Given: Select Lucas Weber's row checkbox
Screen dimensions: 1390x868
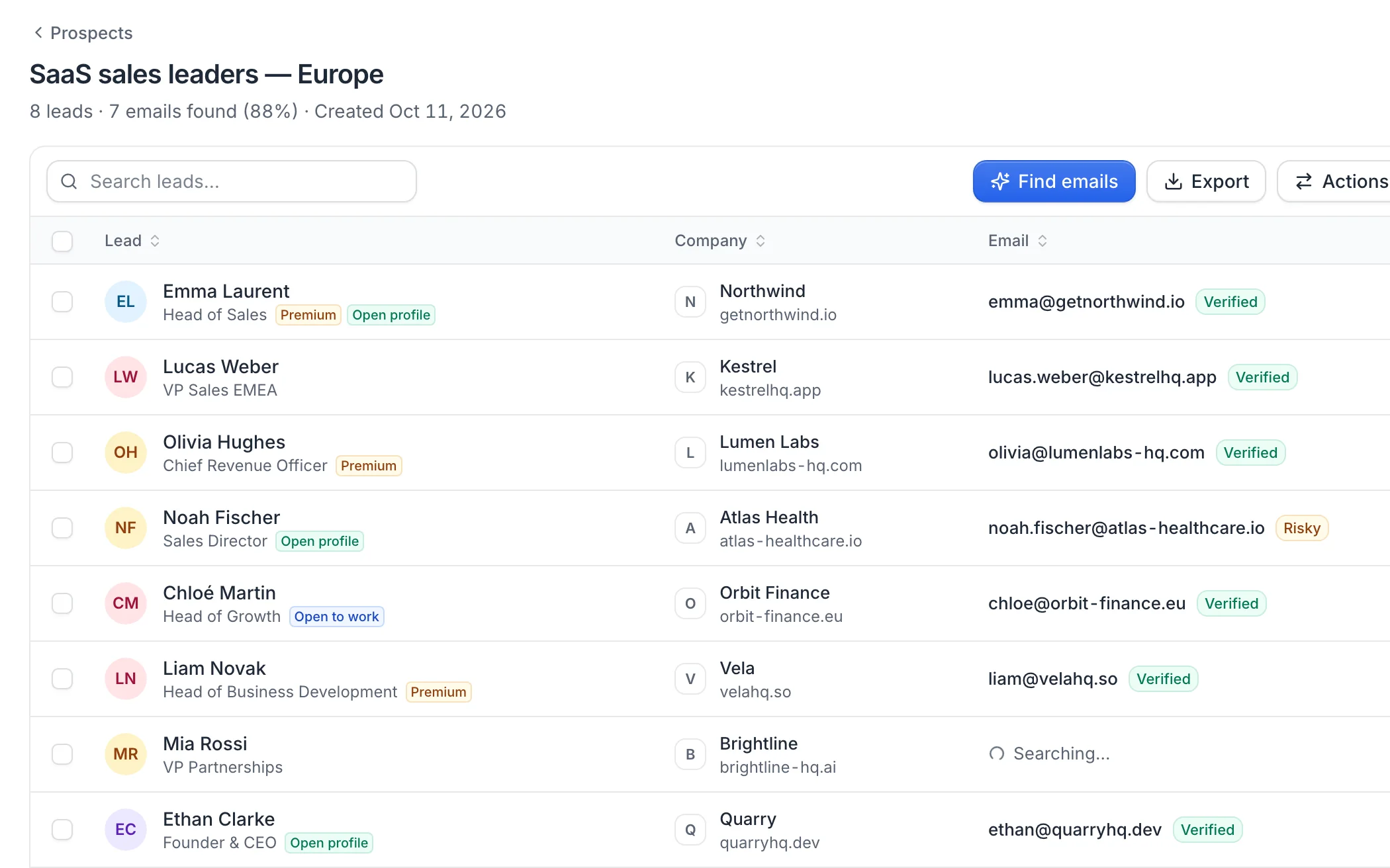Looking at the screenshot, I should [x=62, y=377].
